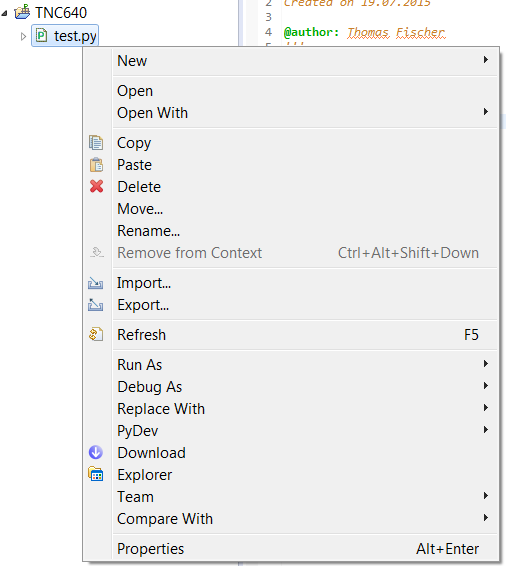Image resolution: width=506 pixels, height=566 pixels.
Task: Click the Import tray icon
Action: [x=96, y=283]
